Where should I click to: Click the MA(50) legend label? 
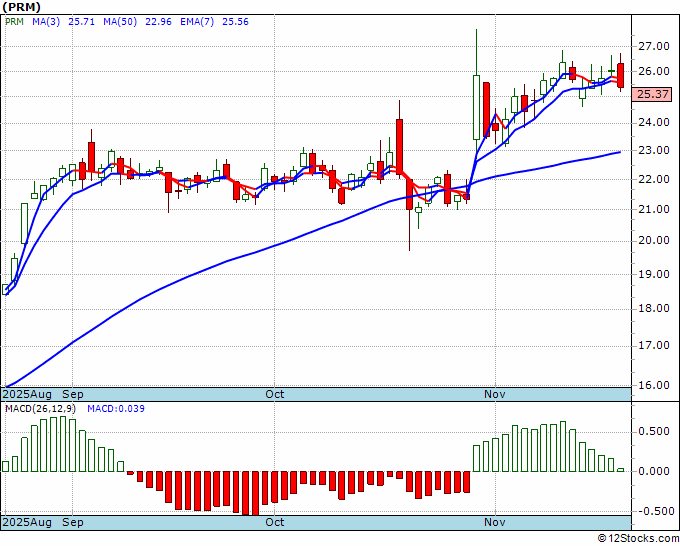click(120, 22)
